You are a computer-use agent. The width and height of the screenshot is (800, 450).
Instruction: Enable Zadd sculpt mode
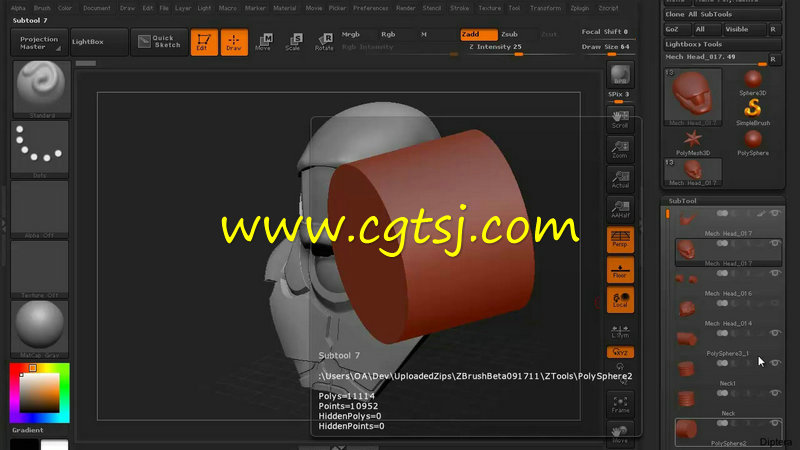pos(479,34)
